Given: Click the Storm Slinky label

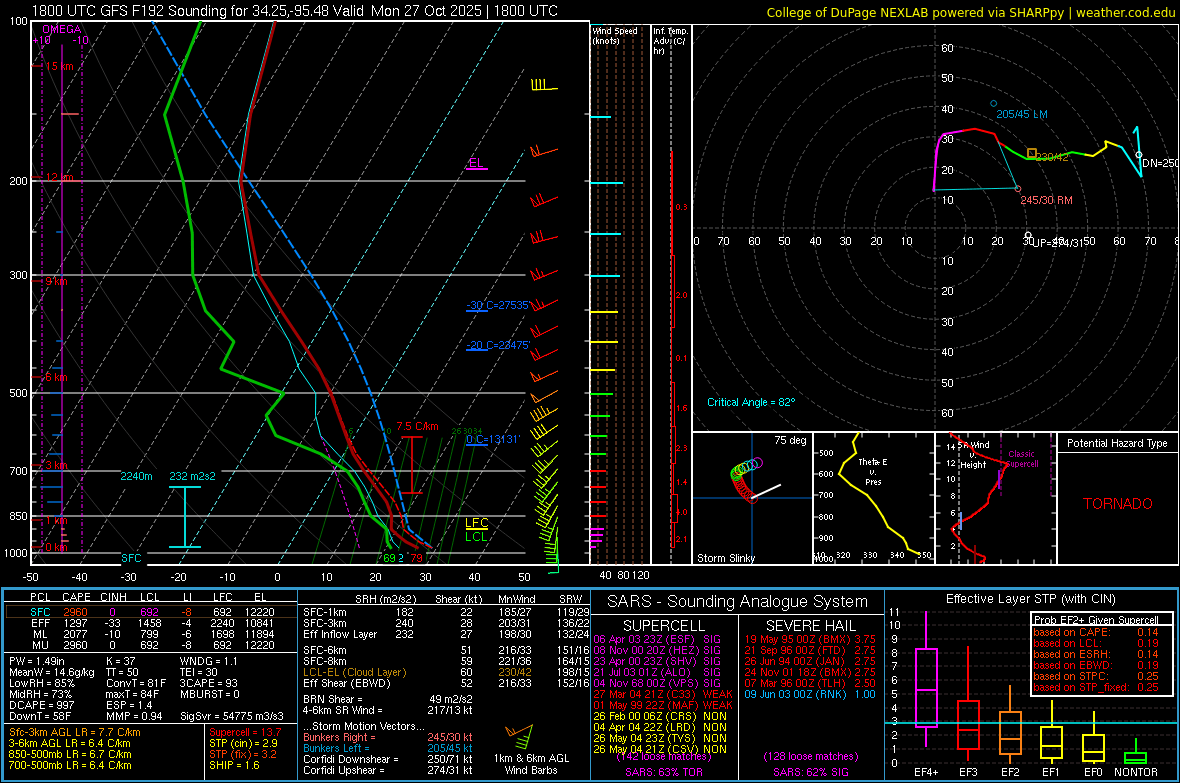Looking at the screenshot, I should 726,558.
